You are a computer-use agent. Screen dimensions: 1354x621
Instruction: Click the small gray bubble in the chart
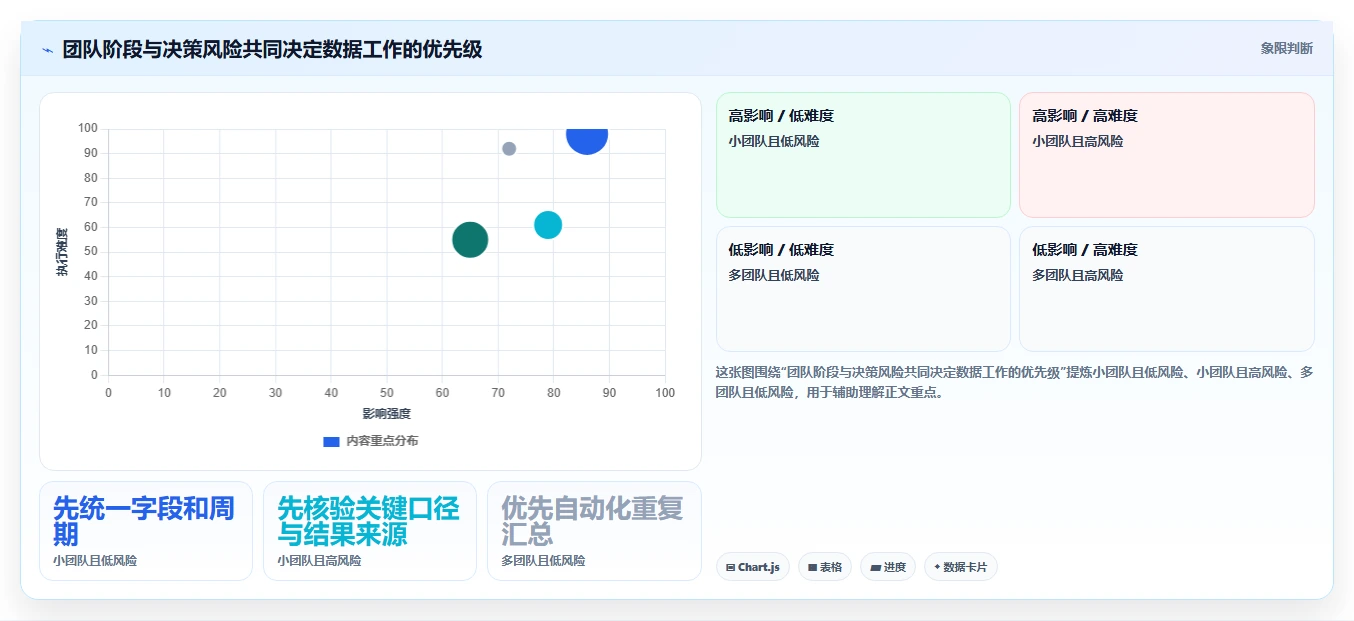(x=509, y=149)
